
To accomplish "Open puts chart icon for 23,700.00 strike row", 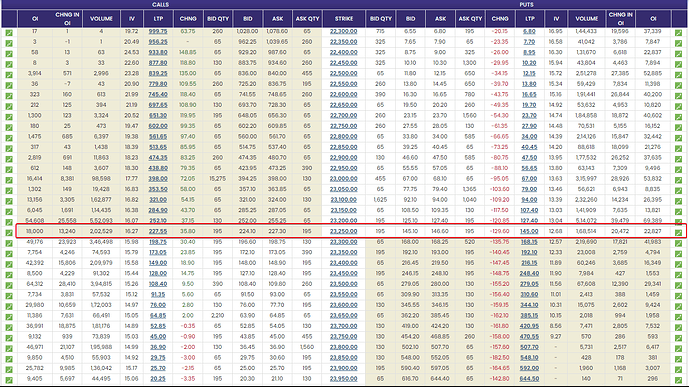I will [678, 327].
